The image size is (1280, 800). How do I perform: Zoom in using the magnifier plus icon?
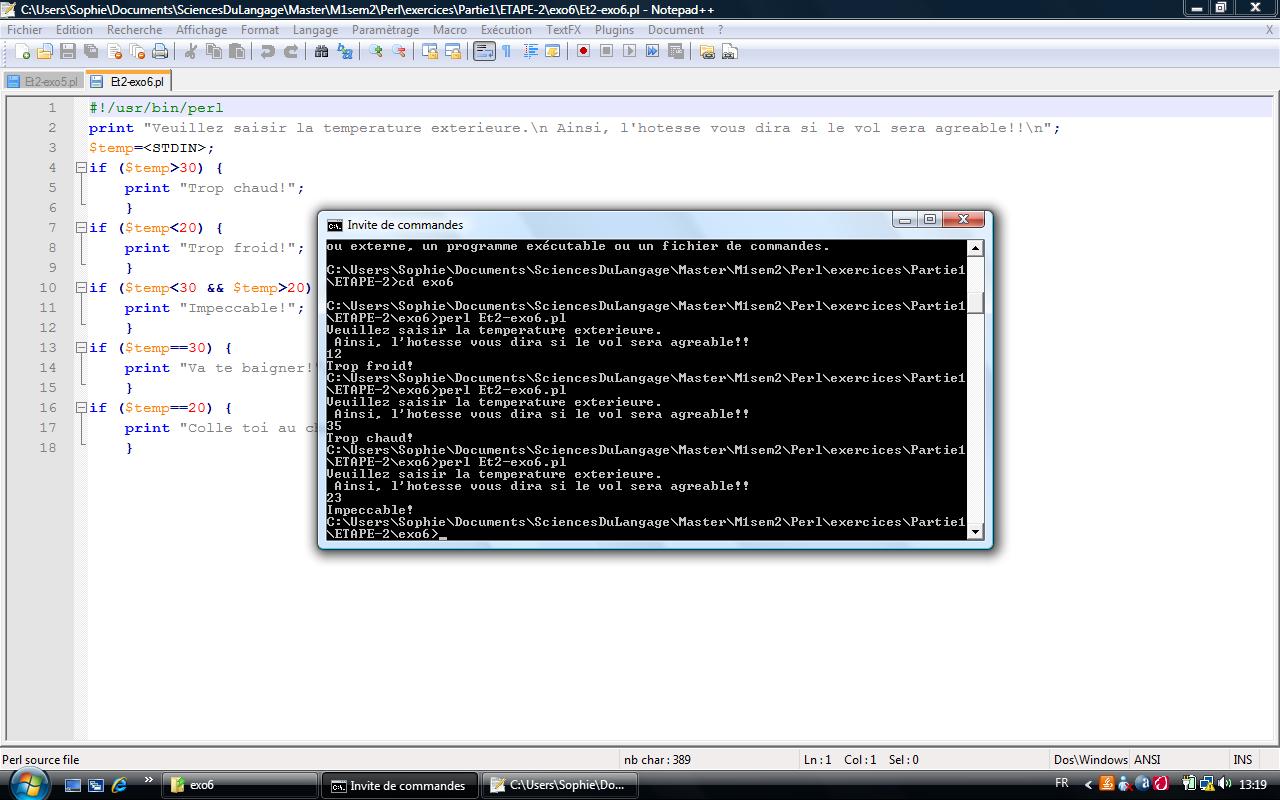click(x=376, y=52)
